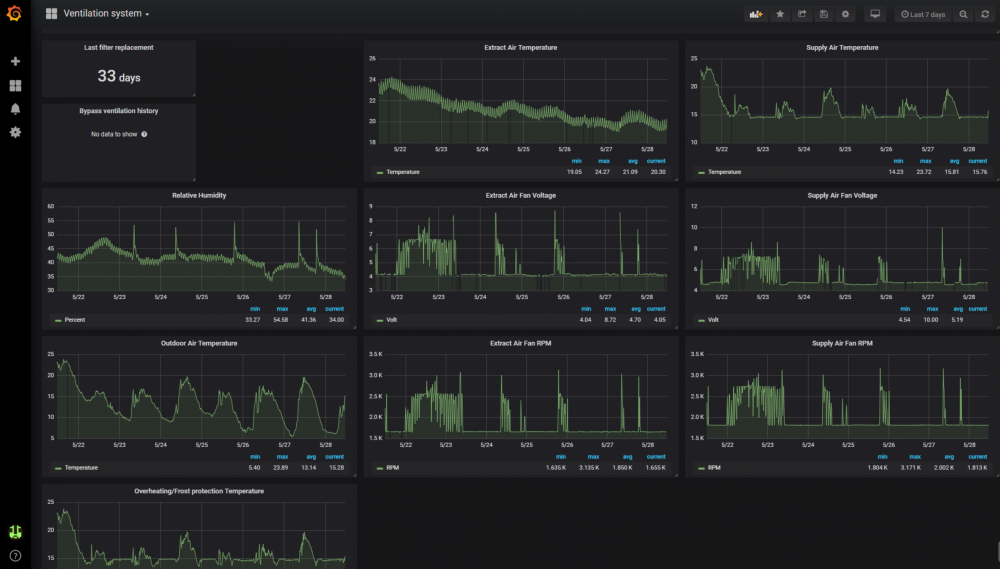The image size is (1000, 569).
Task: Click the Share dashboard icon
Action: [802, 14]
